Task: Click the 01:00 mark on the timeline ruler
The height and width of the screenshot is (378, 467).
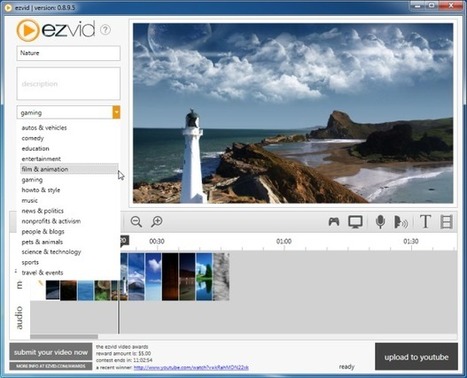Action: pos(284,241)
